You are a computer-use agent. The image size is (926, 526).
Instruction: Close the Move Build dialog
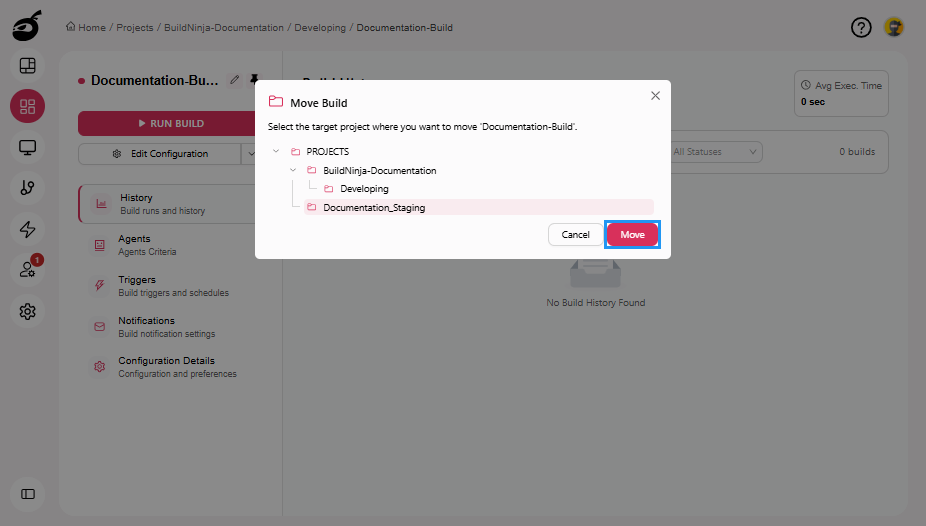point(655,96)
